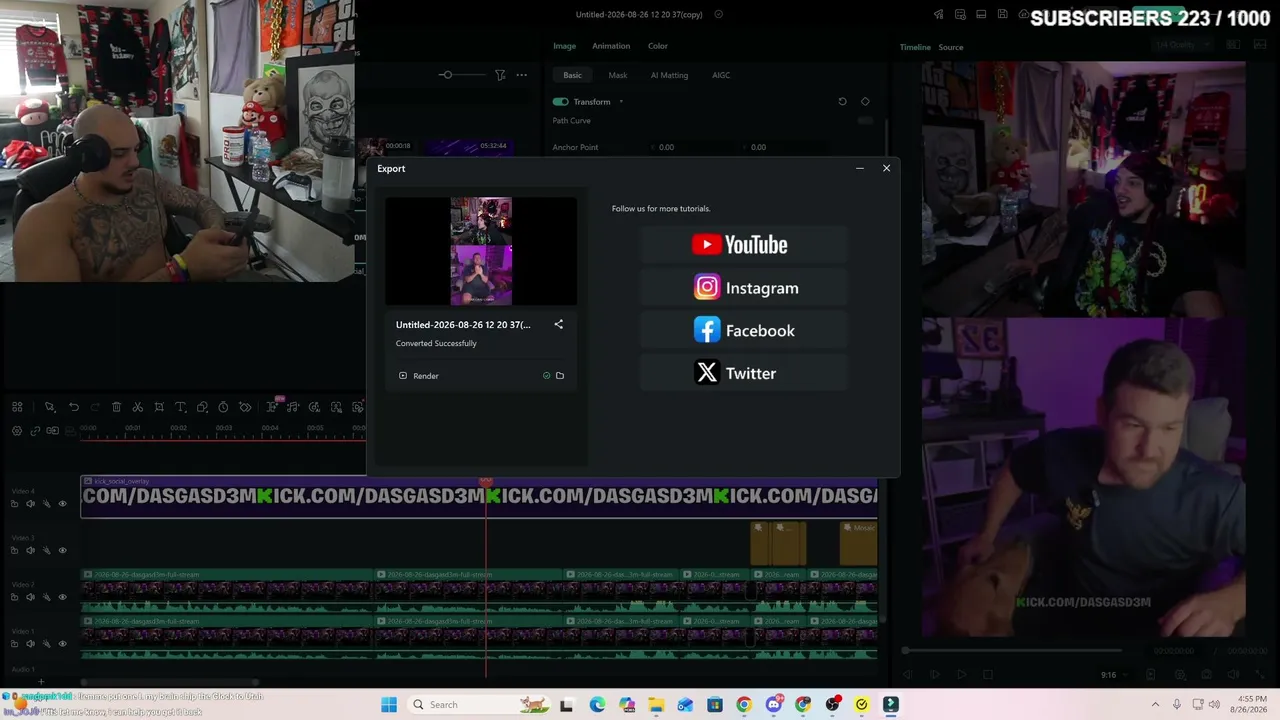
Task: Click the exported video preview thumbnail
Action: point(481,251)
